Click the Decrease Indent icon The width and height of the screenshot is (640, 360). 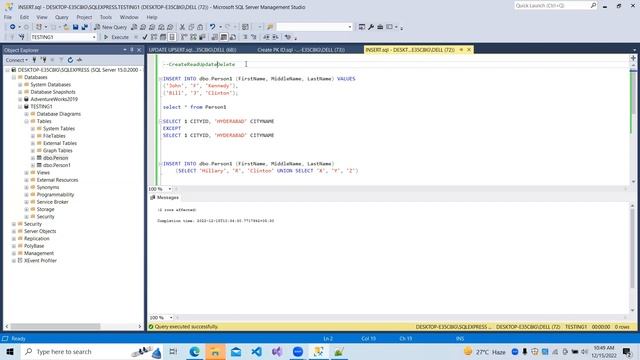pos(266,37)
